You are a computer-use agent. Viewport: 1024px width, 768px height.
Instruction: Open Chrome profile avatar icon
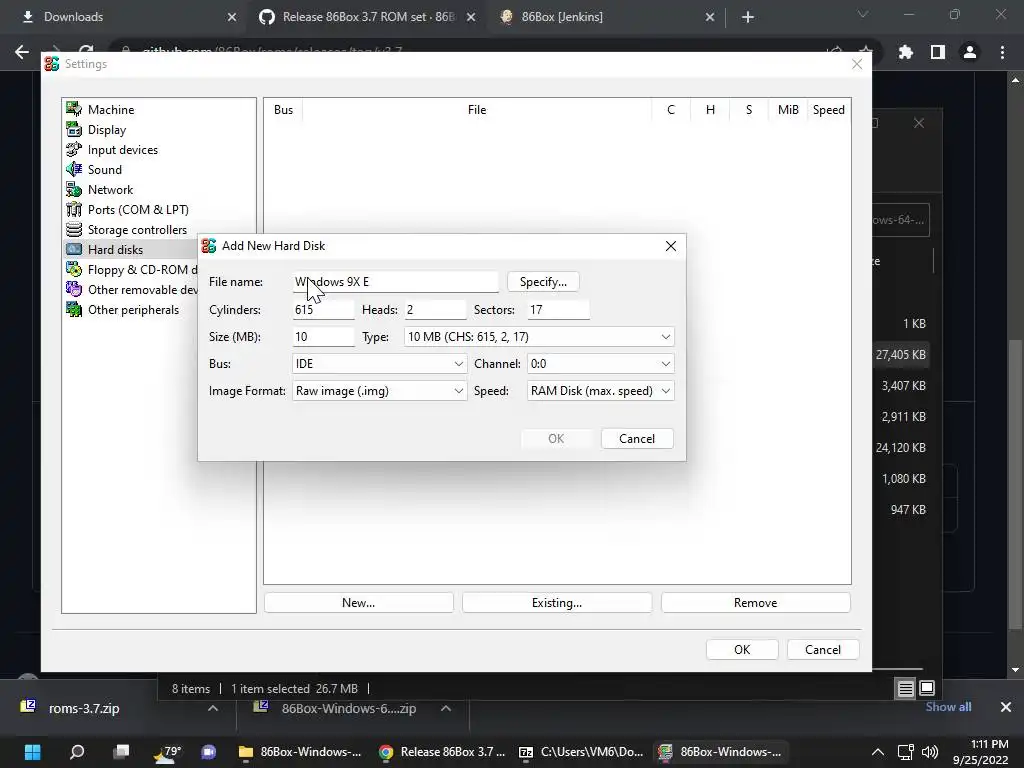(970, 52)
